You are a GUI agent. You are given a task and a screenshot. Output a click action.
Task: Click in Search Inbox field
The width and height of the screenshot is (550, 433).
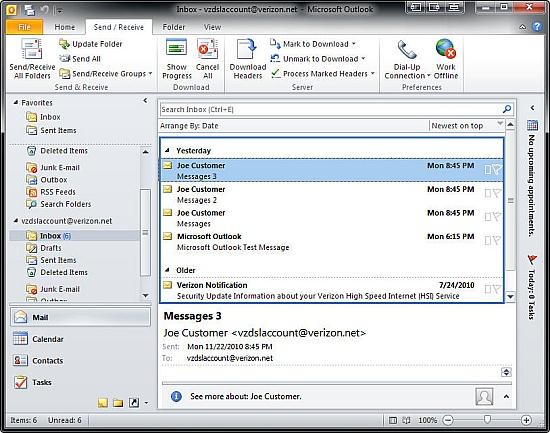(x=330, y=109)
